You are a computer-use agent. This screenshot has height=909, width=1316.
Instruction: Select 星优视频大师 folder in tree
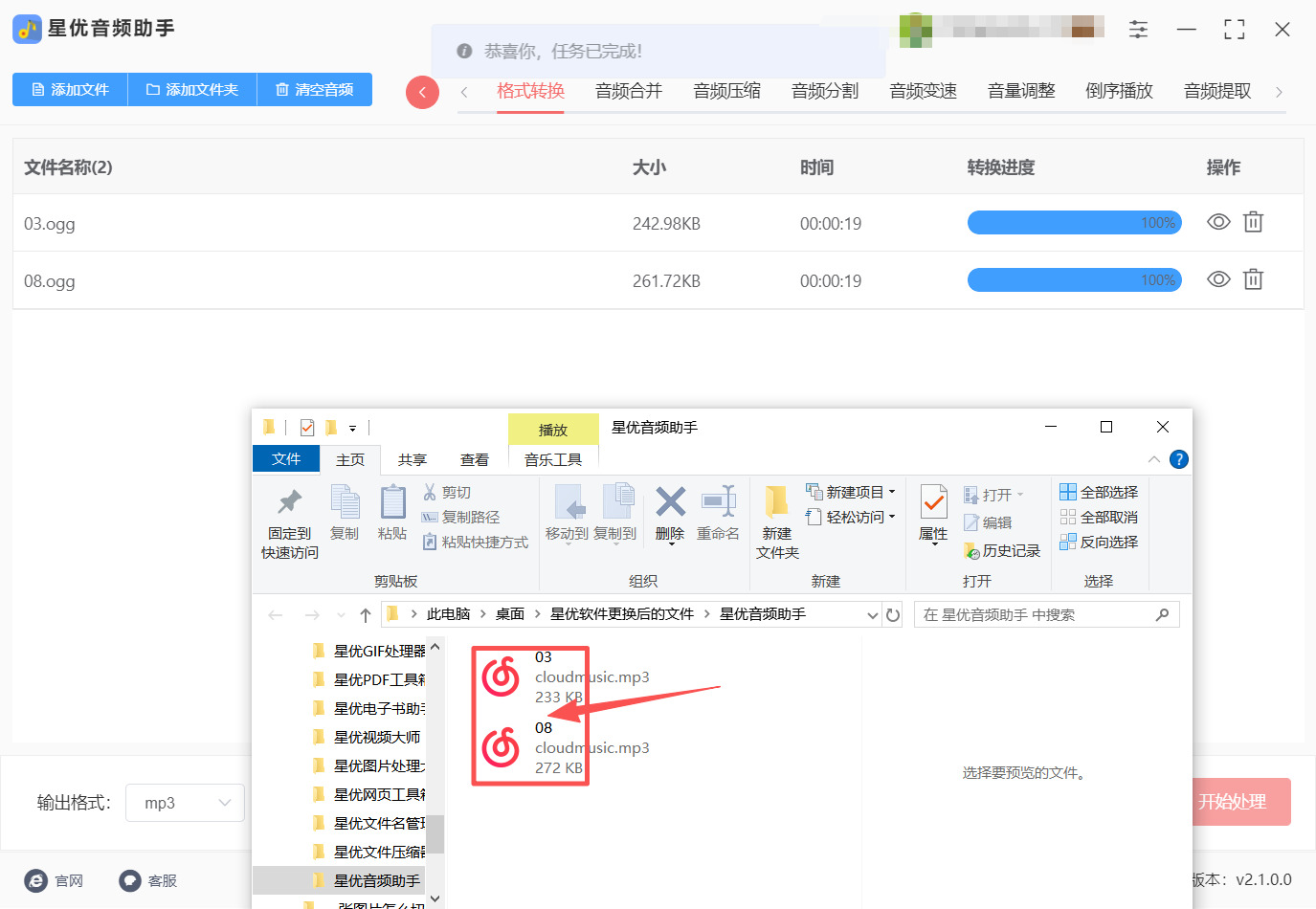[368, 737]
